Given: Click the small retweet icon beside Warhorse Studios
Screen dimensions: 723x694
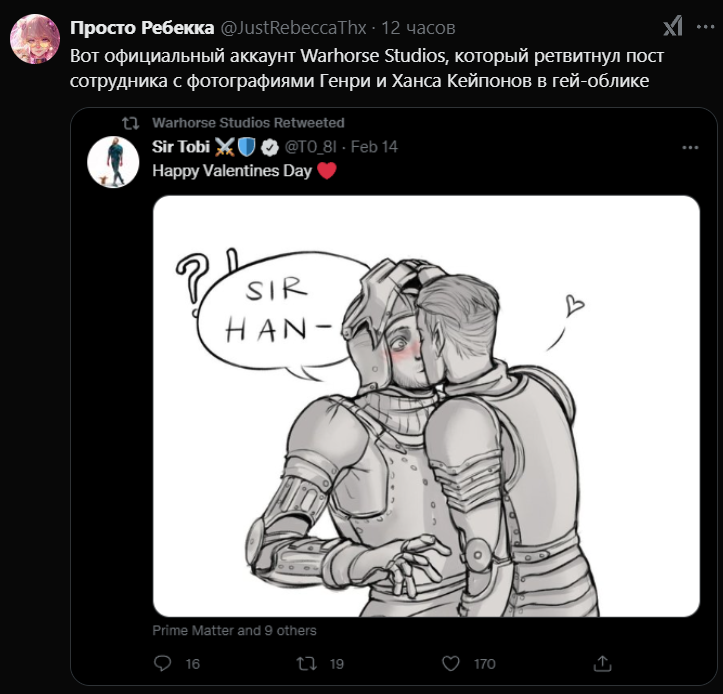Looking at the screenshot, I should [x=129, y=123].
